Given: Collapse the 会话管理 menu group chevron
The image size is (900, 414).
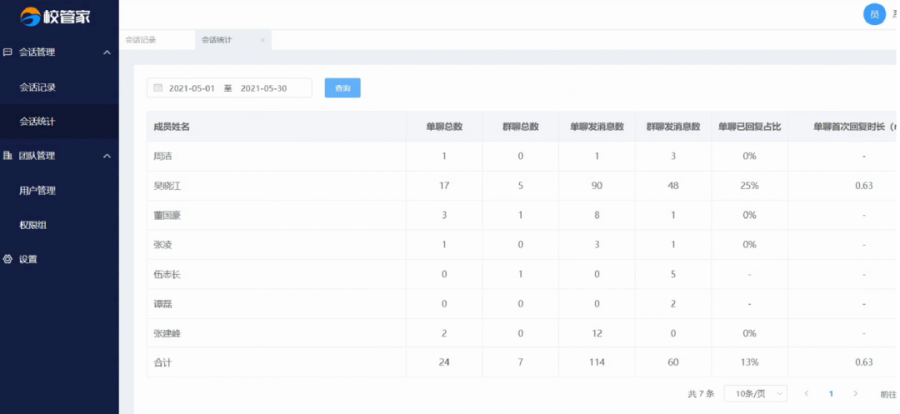Looking at the screenshot, I should [x=107, y=52].
